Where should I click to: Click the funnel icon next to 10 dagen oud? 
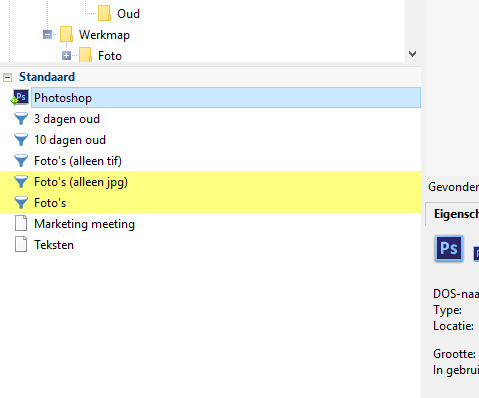(x=21, y=140)
